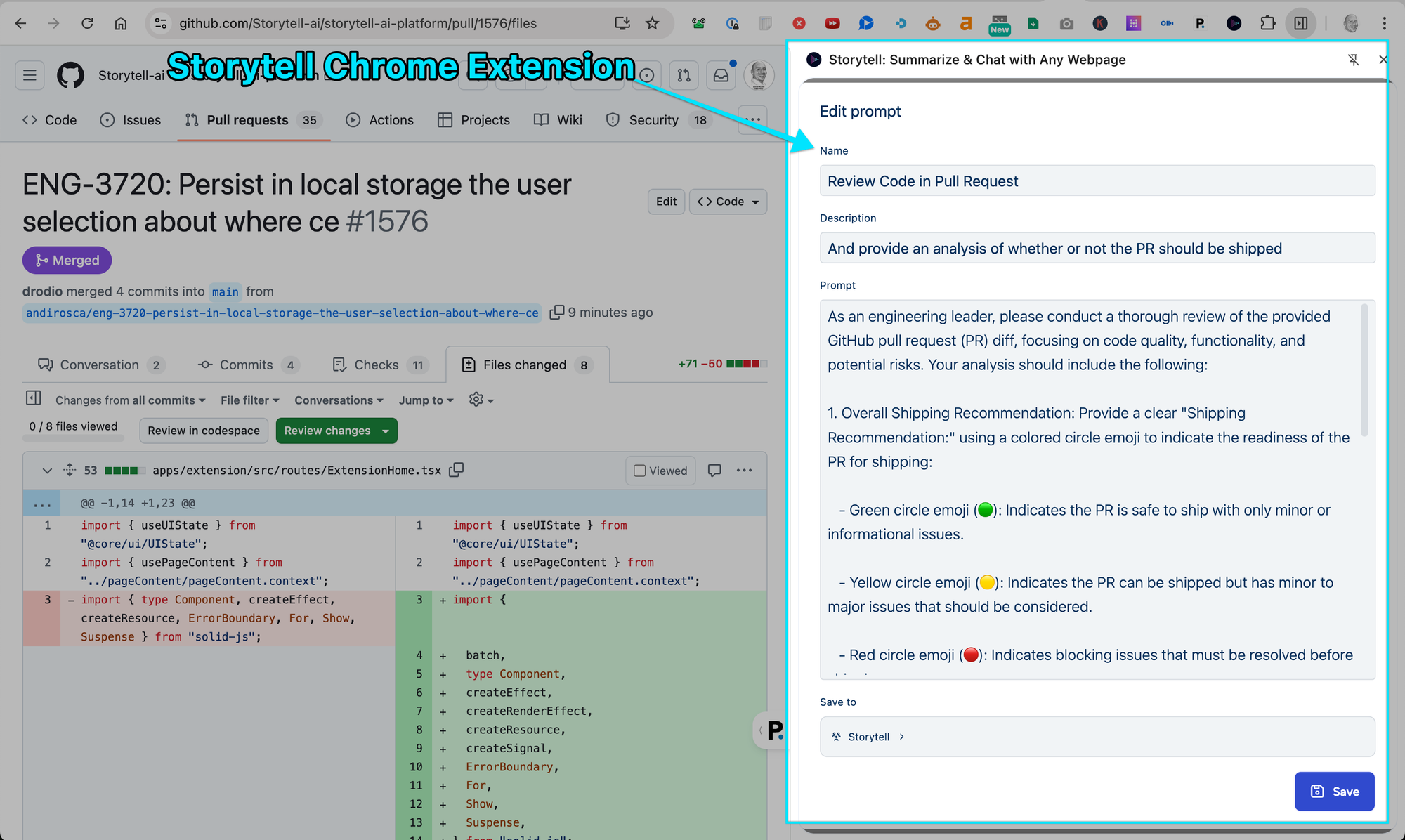Click the notifications inbox icon

tap(721, 75)
